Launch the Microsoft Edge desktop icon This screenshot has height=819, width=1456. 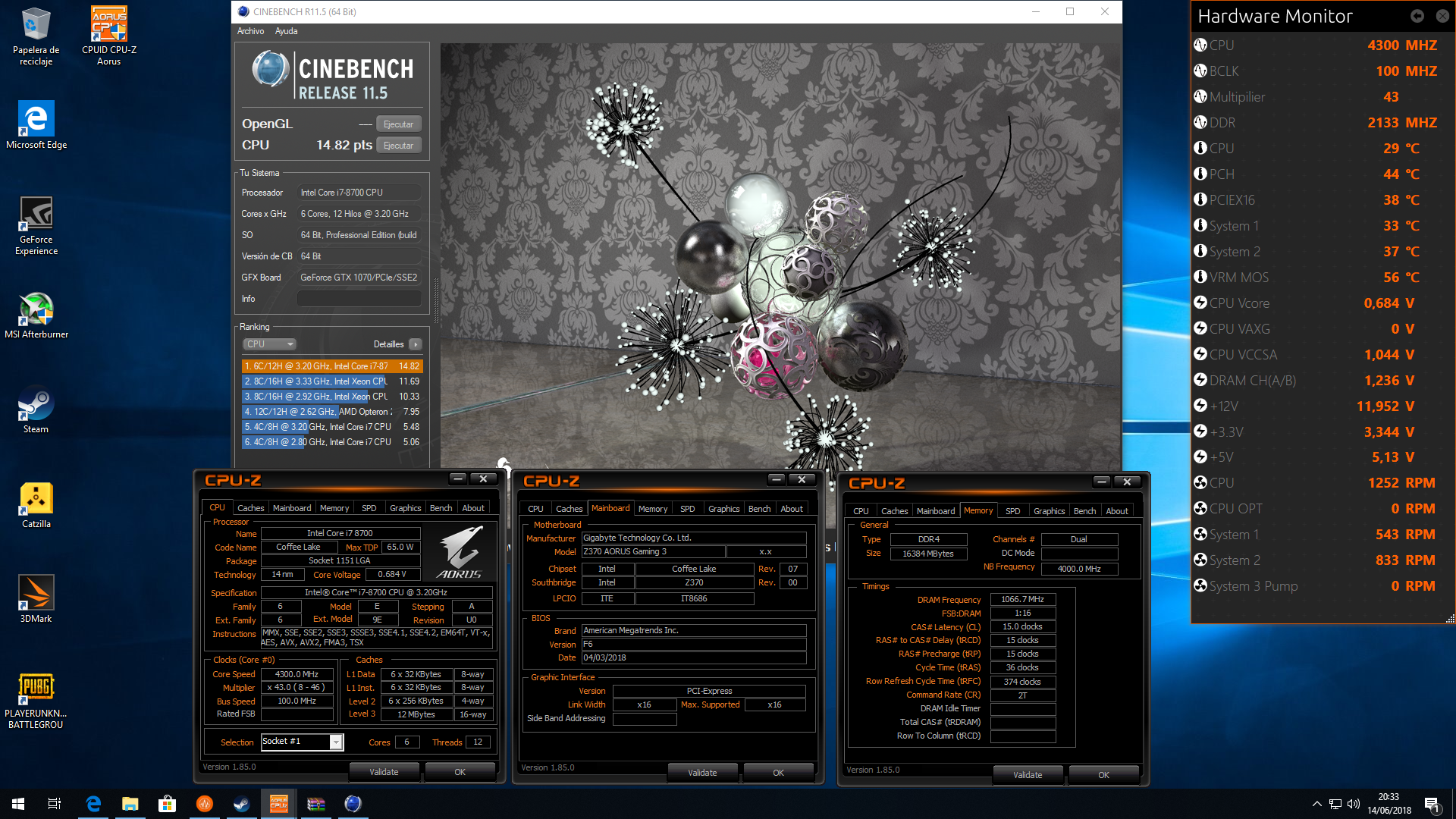(36, 125)
